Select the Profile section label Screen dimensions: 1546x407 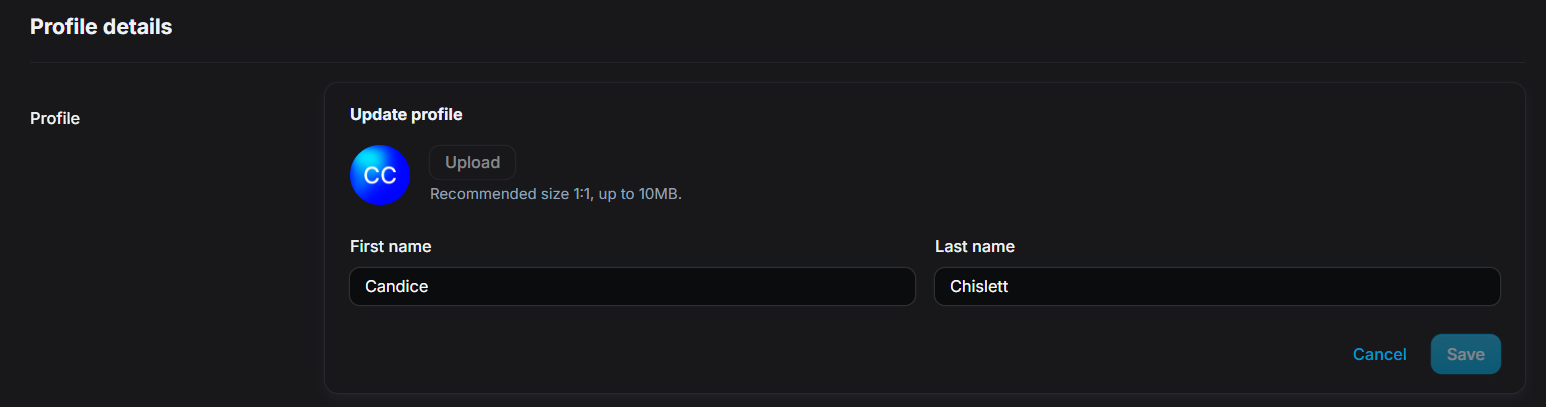[x=55, y=118]
